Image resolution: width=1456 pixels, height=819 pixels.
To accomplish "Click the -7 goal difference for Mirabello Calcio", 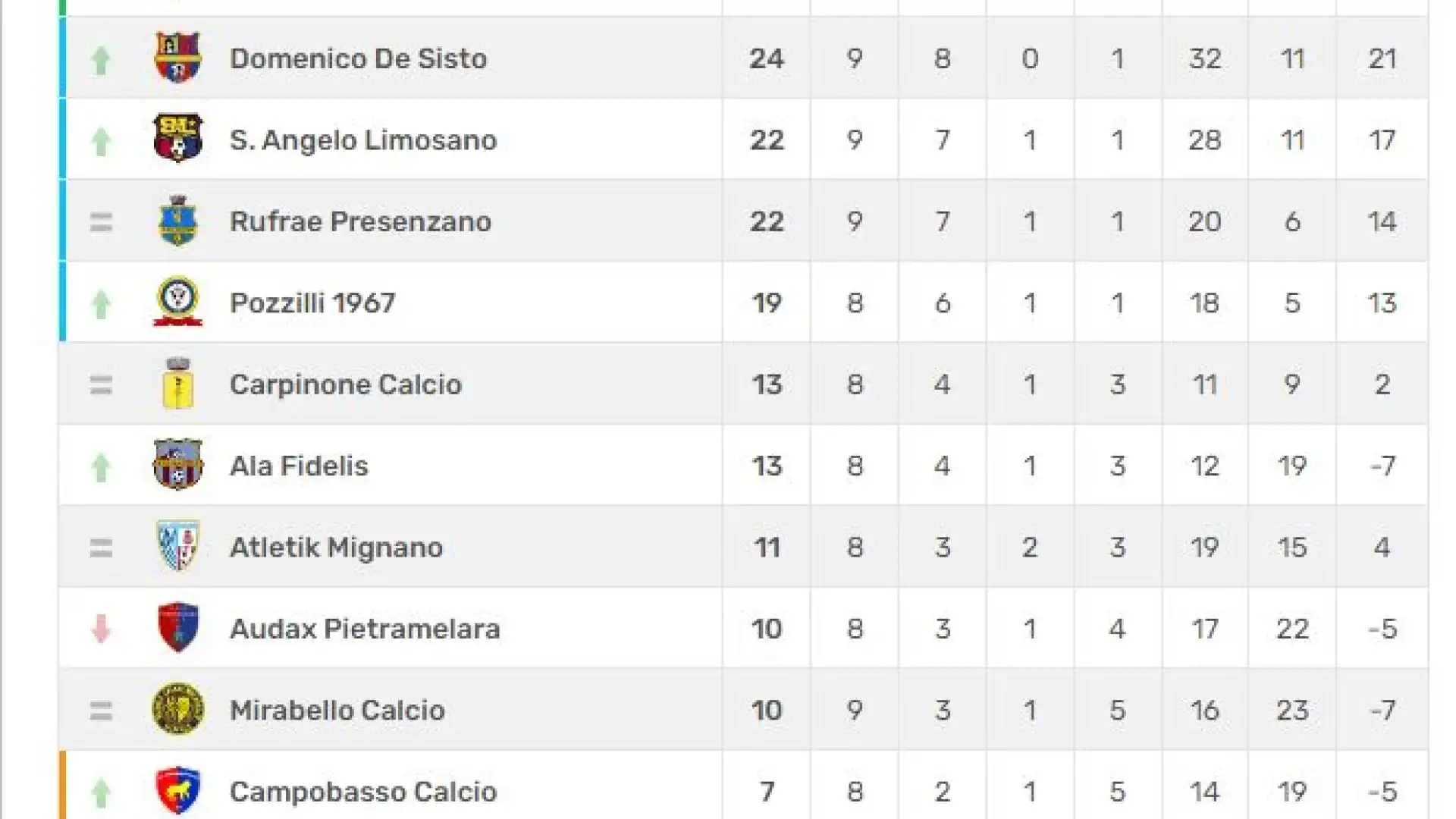I will click(x=1382, y=710).
